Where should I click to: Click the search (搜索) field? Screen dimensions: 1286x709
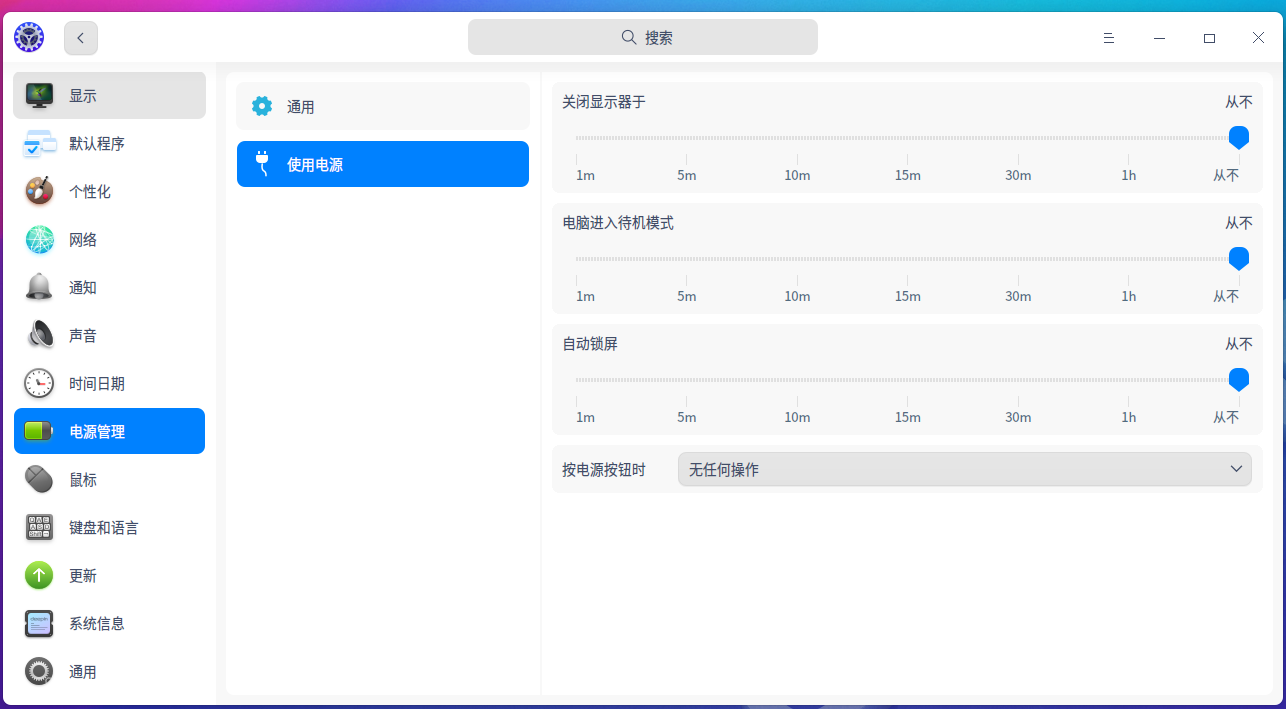click(642, 38)
